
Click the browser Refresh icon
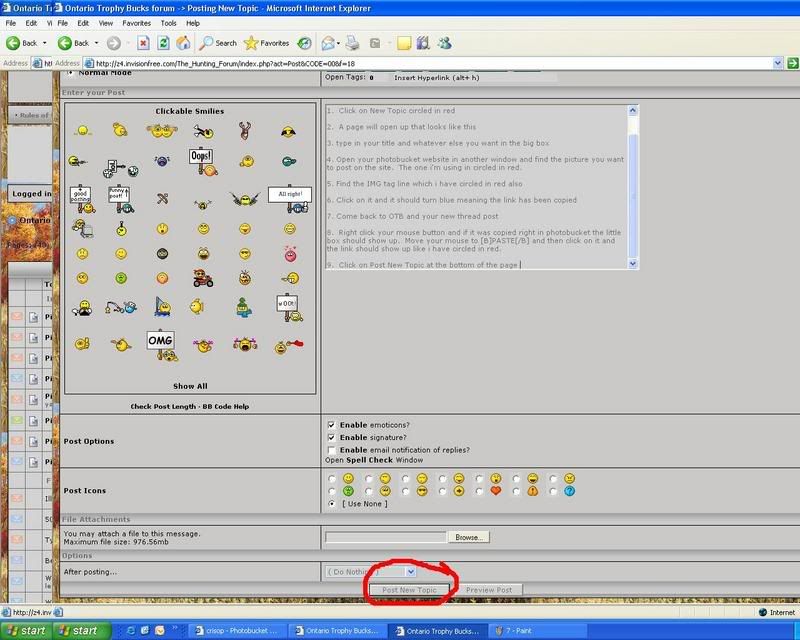[164, 43]
